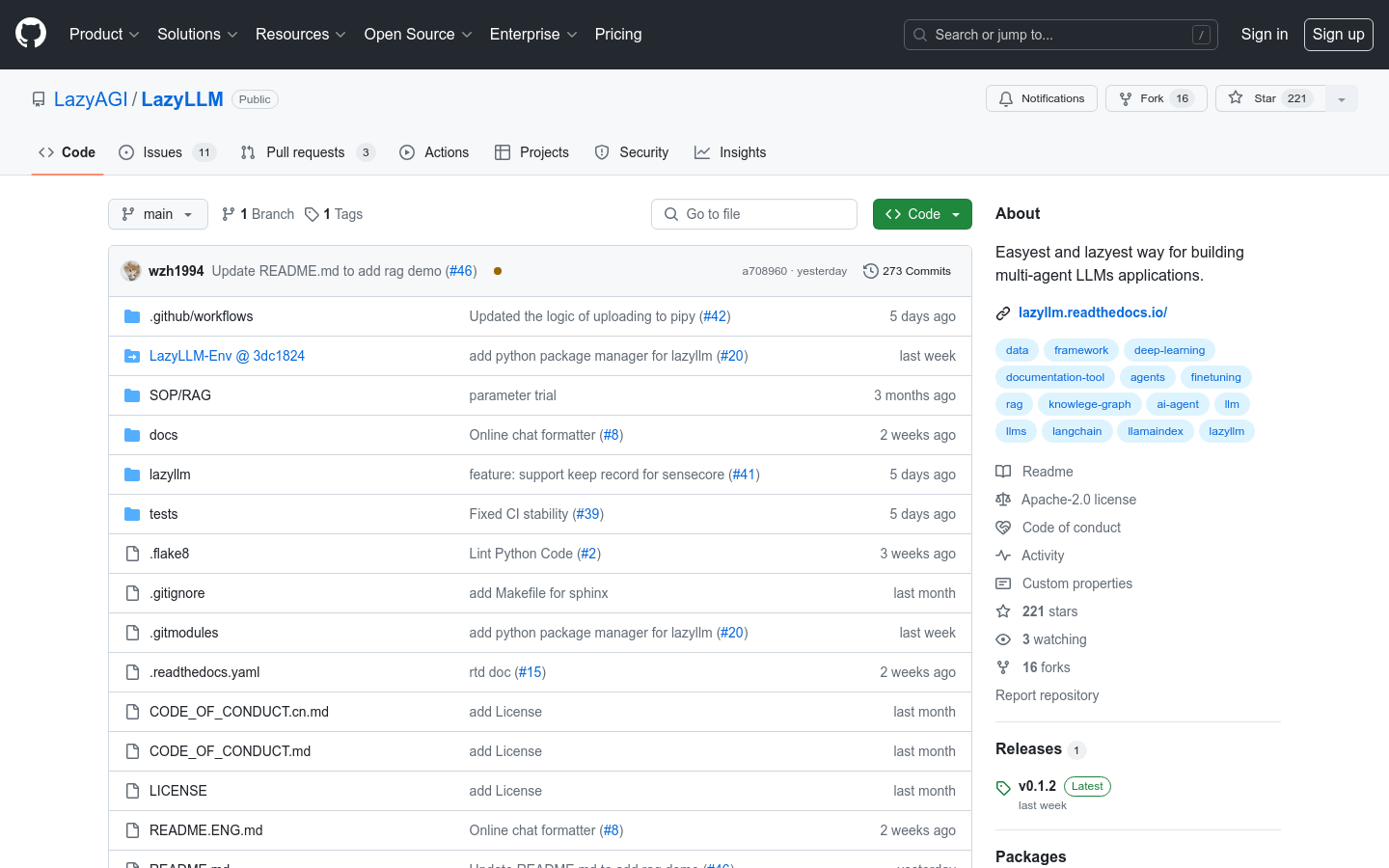Viewport: 1389px width, 868px height.
Task: Click the bell icon in Notifications
Action: 1006,98
